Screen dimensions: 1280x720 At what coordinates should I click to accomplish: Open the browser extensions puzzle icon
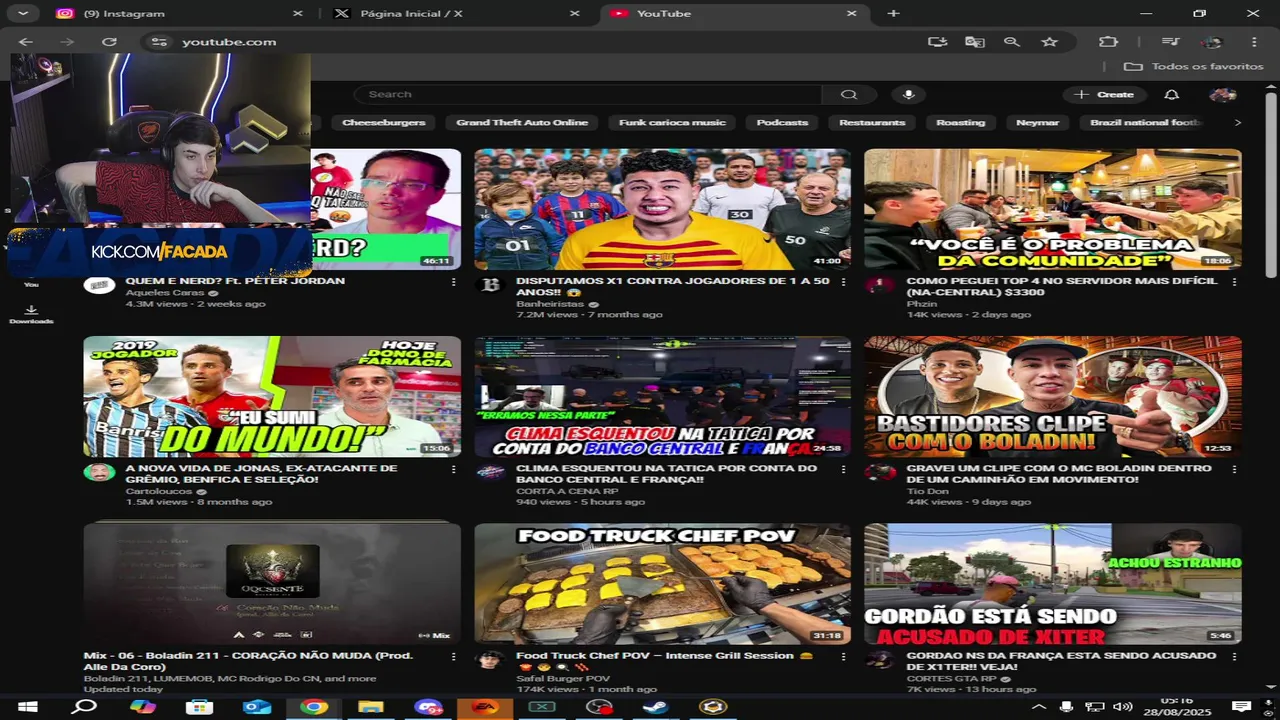point(1107,42)
